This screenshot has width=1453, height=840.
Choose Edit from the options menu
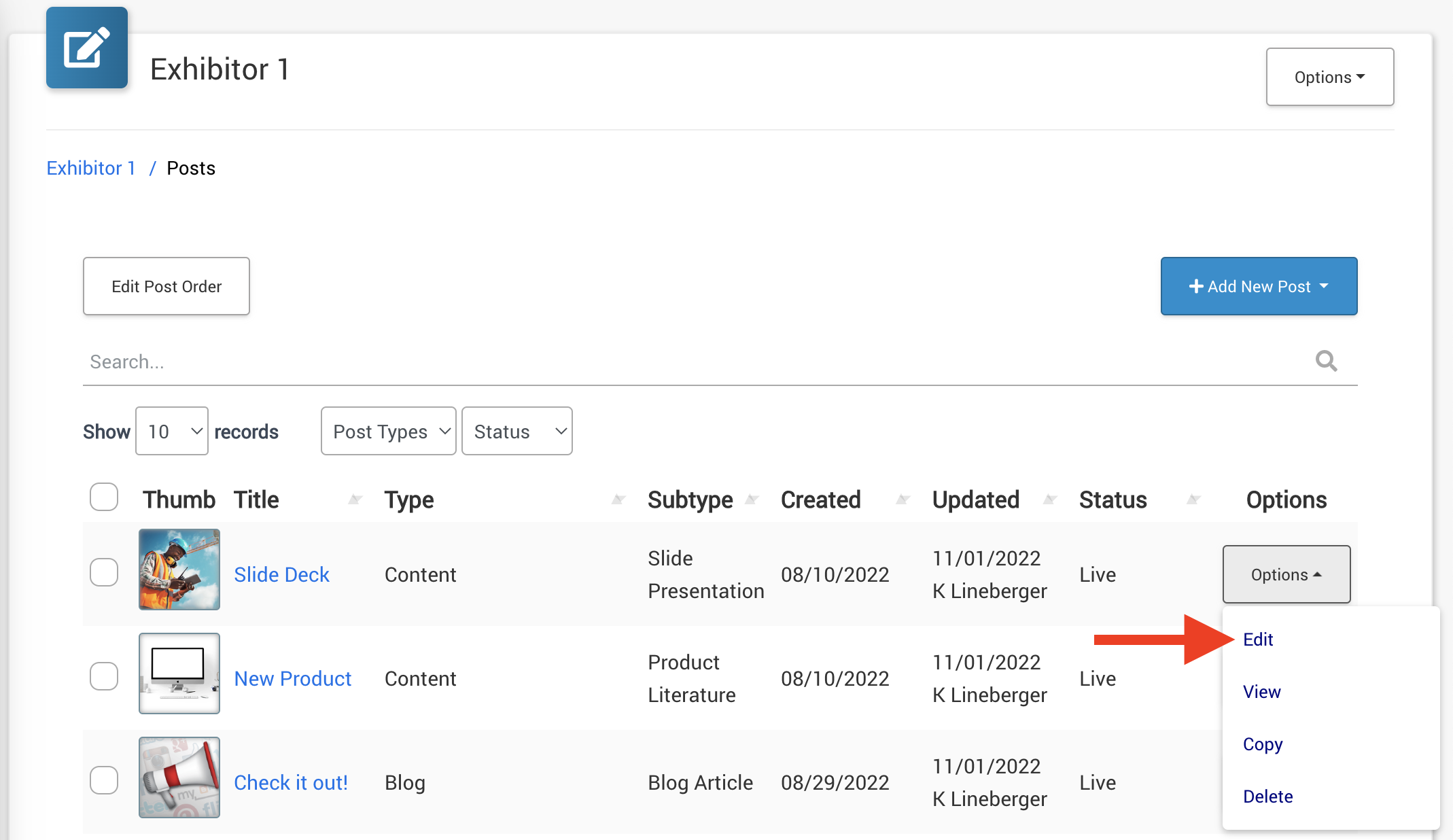click(x=1258, y=640)
